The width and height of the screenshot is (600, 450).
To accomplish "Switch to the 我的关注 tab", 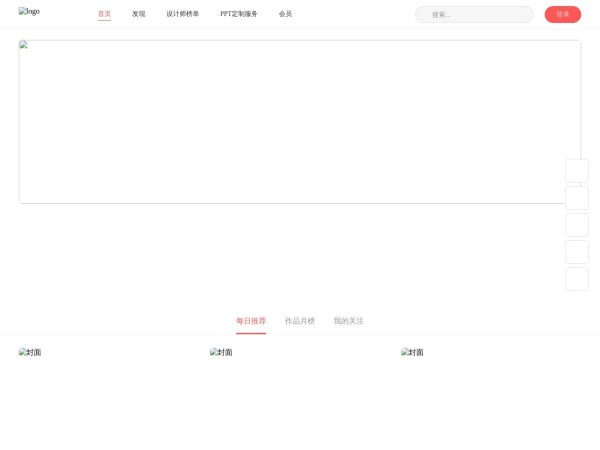I will (348, 321).
